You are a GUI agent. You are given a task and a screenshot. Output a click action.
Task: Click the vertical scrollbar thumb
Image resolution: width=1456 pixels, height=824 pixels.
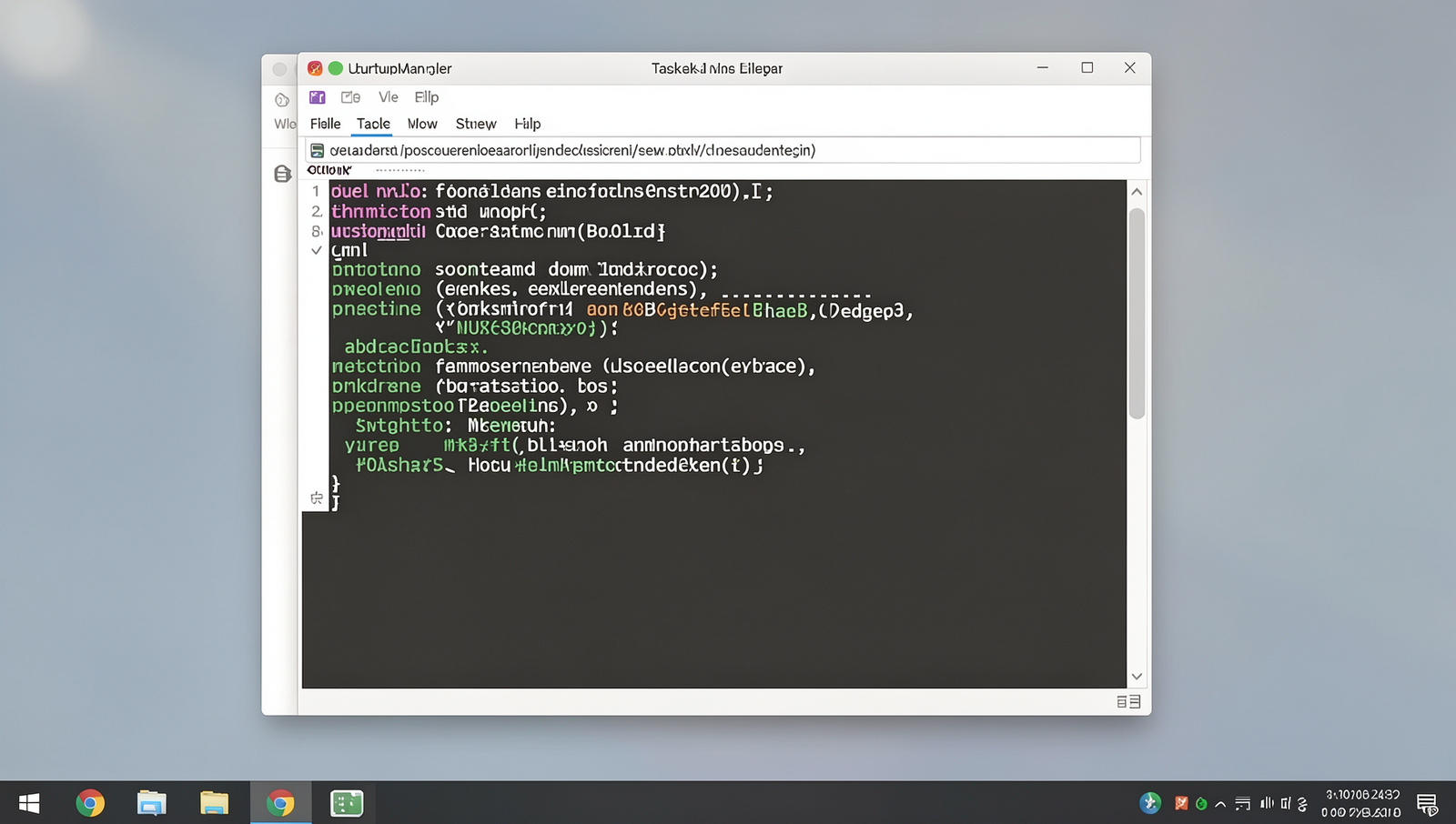[1137, 314]
